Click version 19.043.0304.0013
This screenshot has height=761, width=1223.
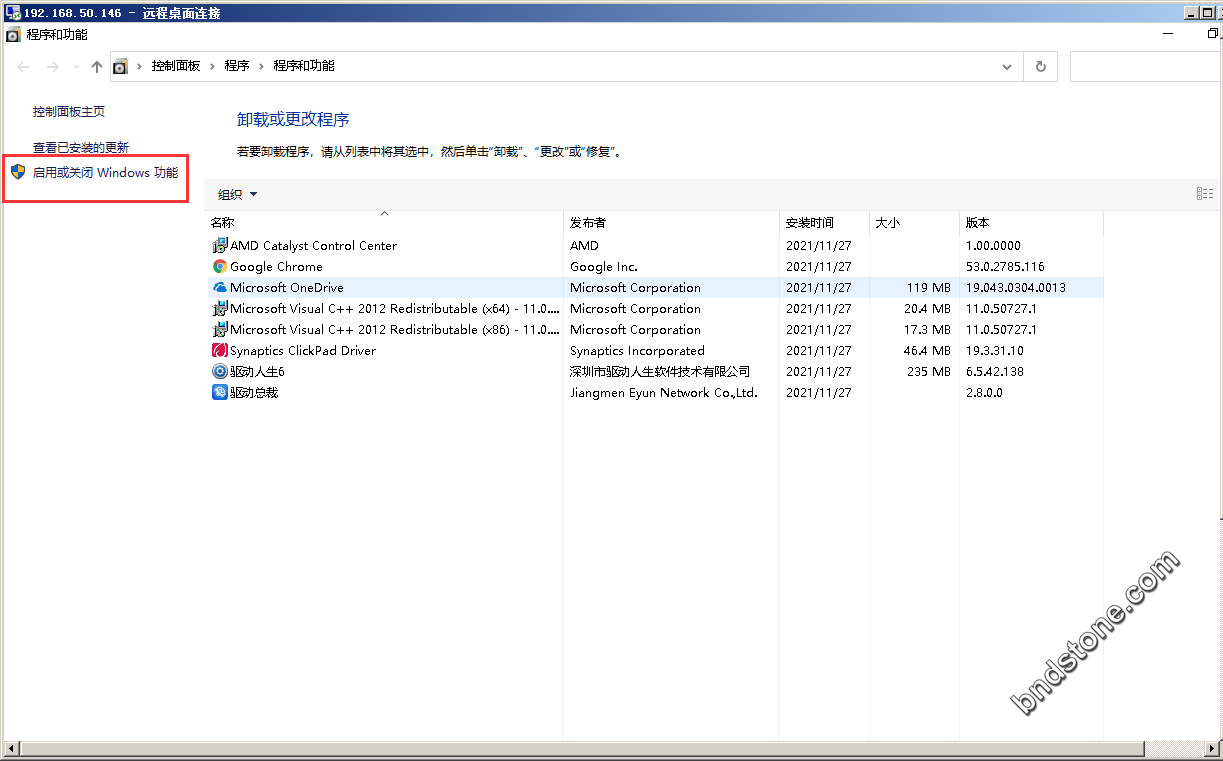pyautogui.click(x=1016, y=287)
